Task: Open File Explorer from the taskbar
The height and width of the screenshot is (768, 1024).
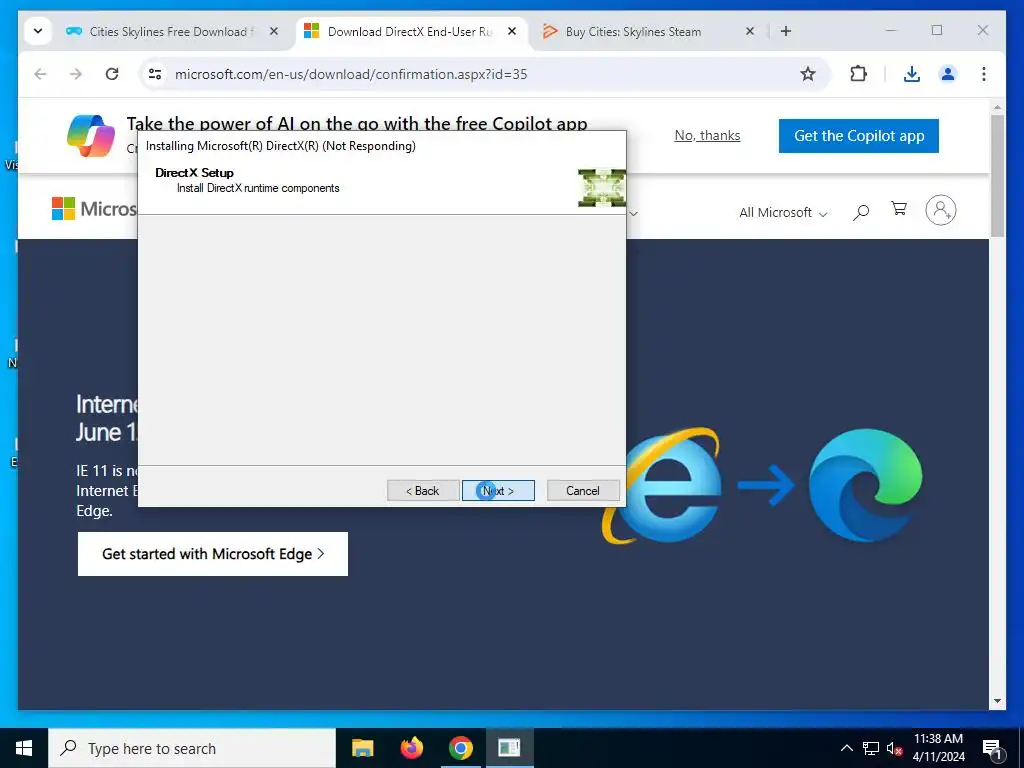Action: (362, 748)
